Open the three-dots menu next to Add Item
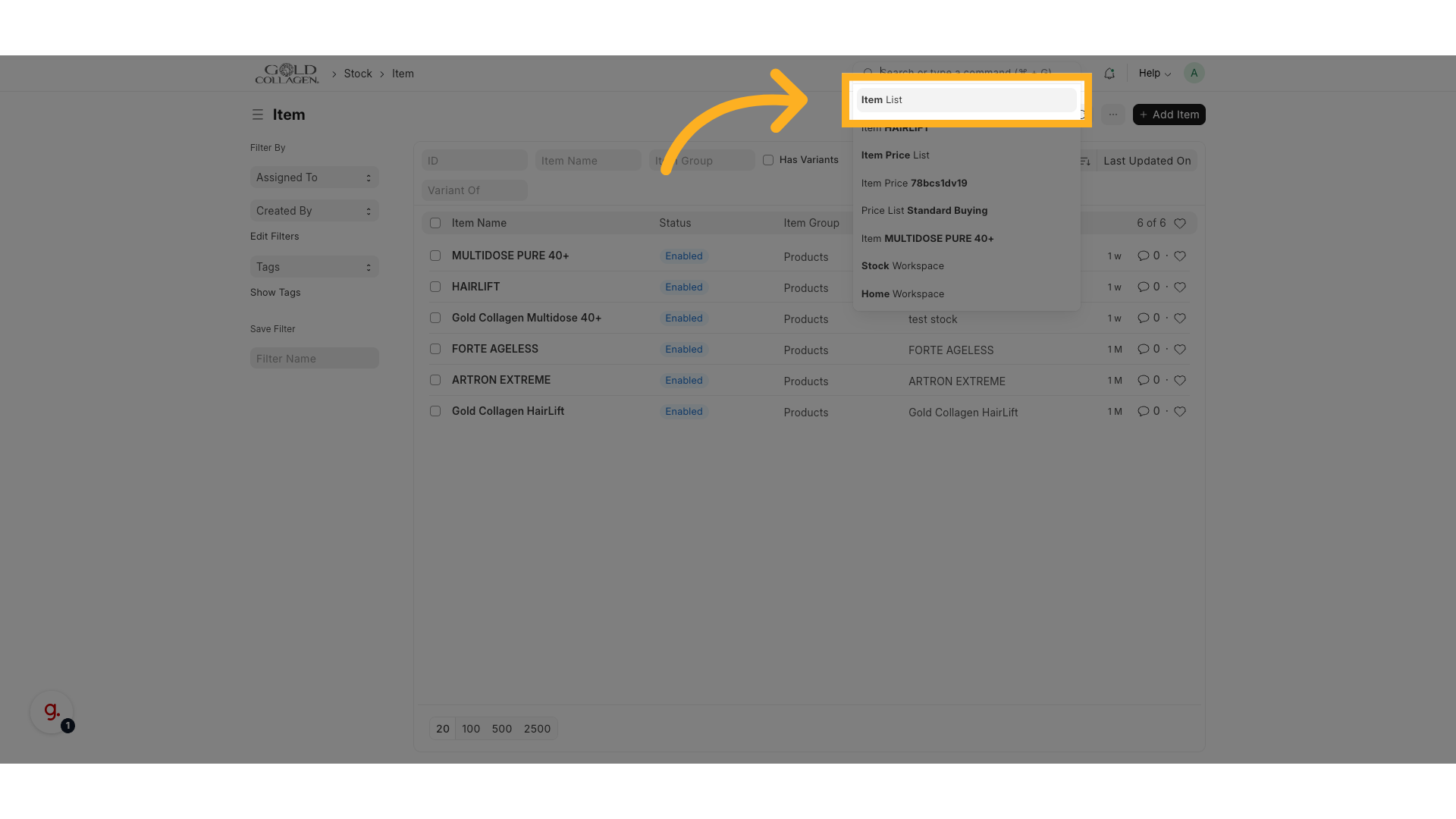The height and width of the screenshot is (819, 1456). tap(1112, 115)
